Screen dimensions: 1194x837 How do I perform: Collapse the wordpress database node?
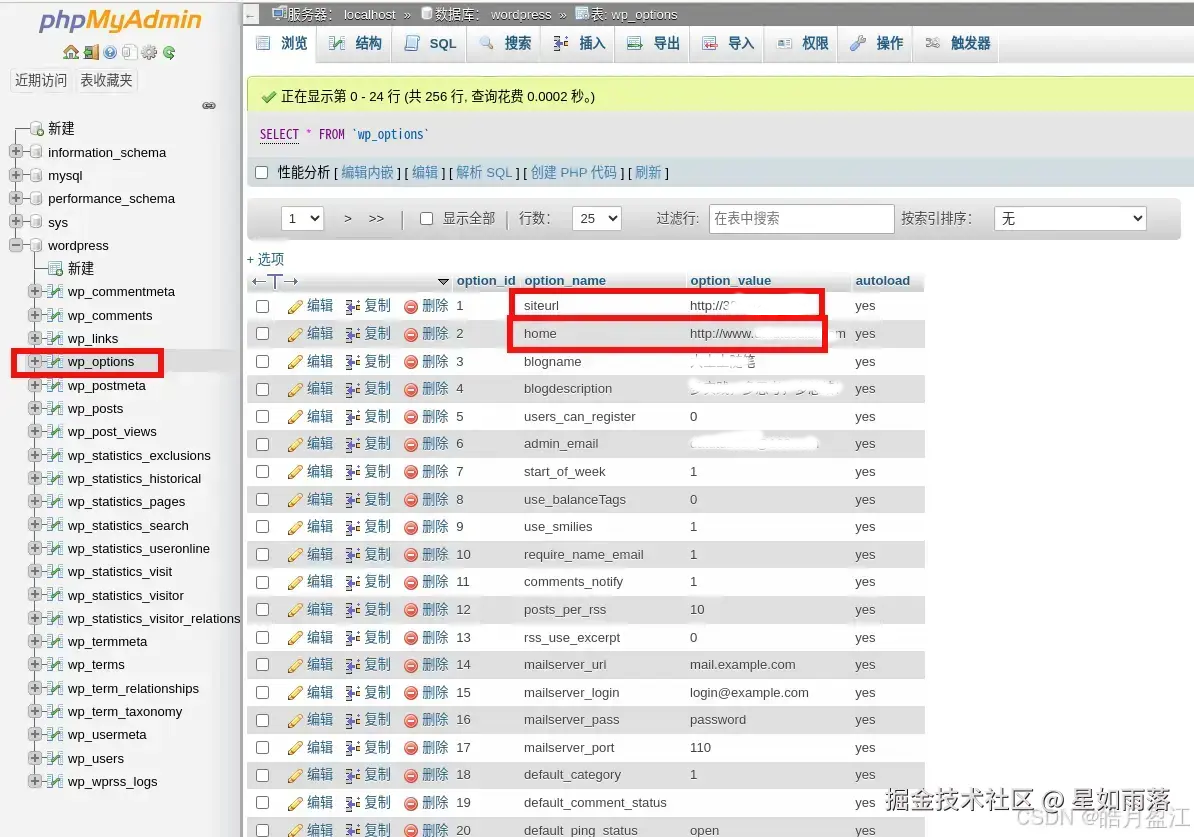(15, 244)
